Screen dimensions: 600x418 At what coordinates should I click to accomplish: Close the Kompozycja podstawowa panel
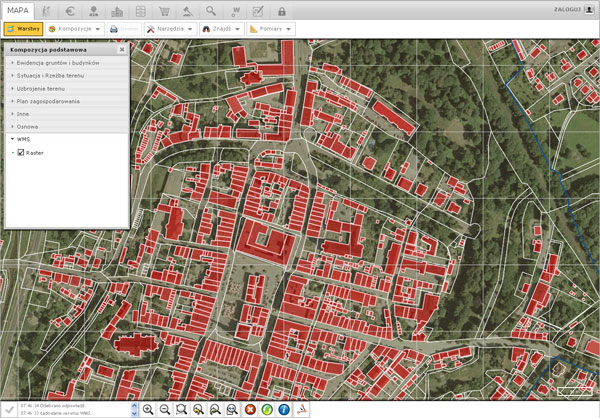(x=122, y=49)
